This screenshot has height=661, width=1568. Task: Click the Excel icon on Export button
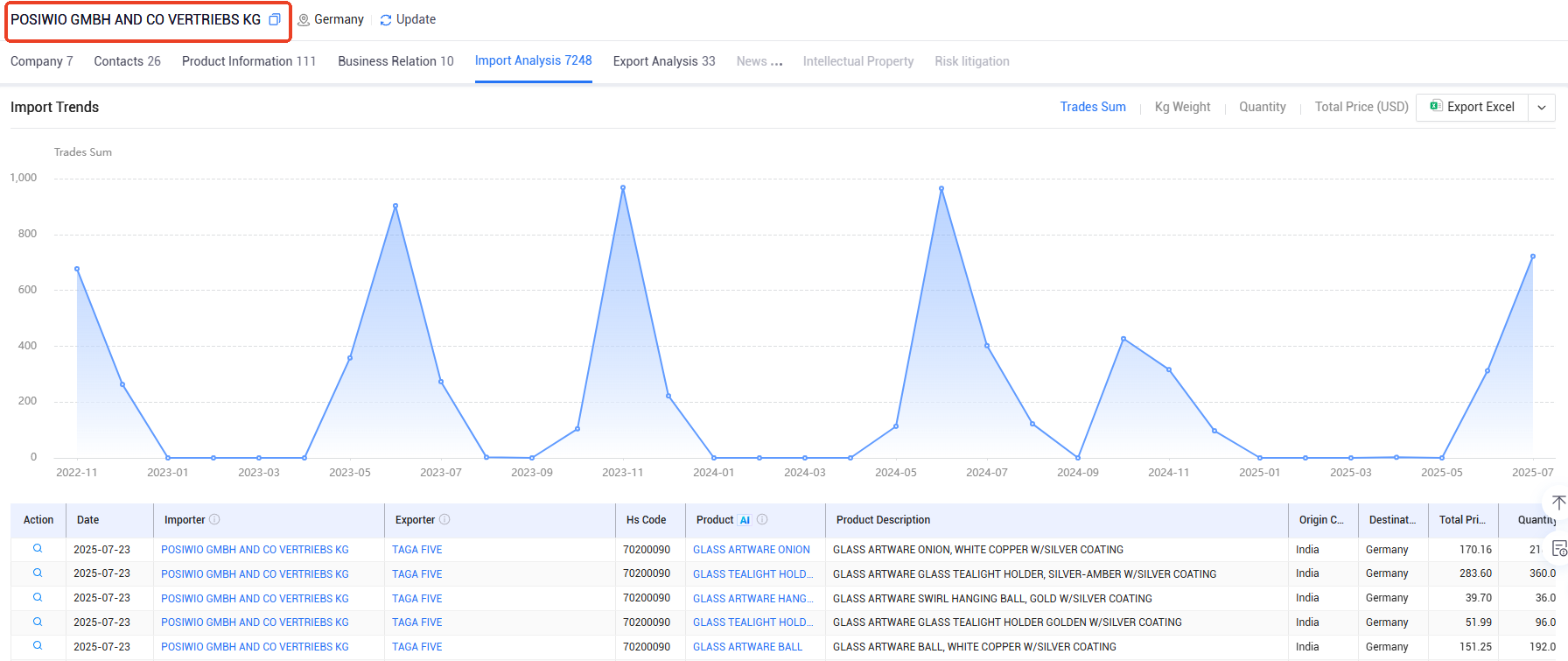point(1436,106)
